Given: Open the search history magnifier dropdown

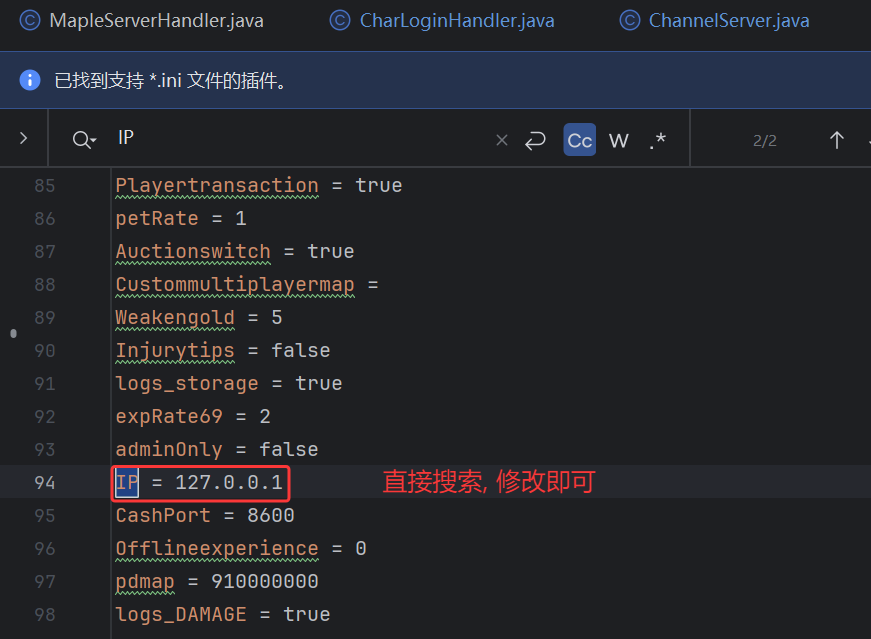Looking at the screenshot, I should pyautogui.click(x=84, y=139).
